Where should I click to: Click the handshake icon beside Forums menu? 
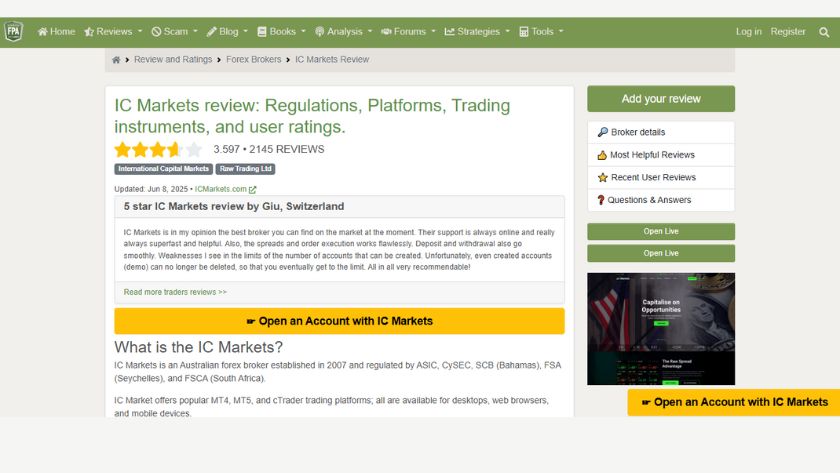pos(386,32)
